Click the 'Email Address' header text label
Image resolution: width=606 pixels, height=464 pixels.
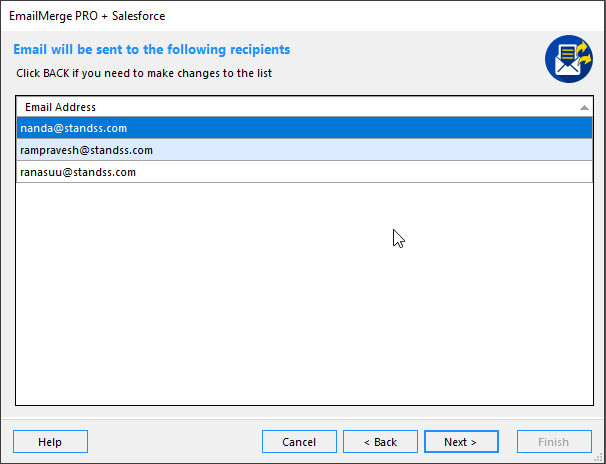click(x=60, y=107)
